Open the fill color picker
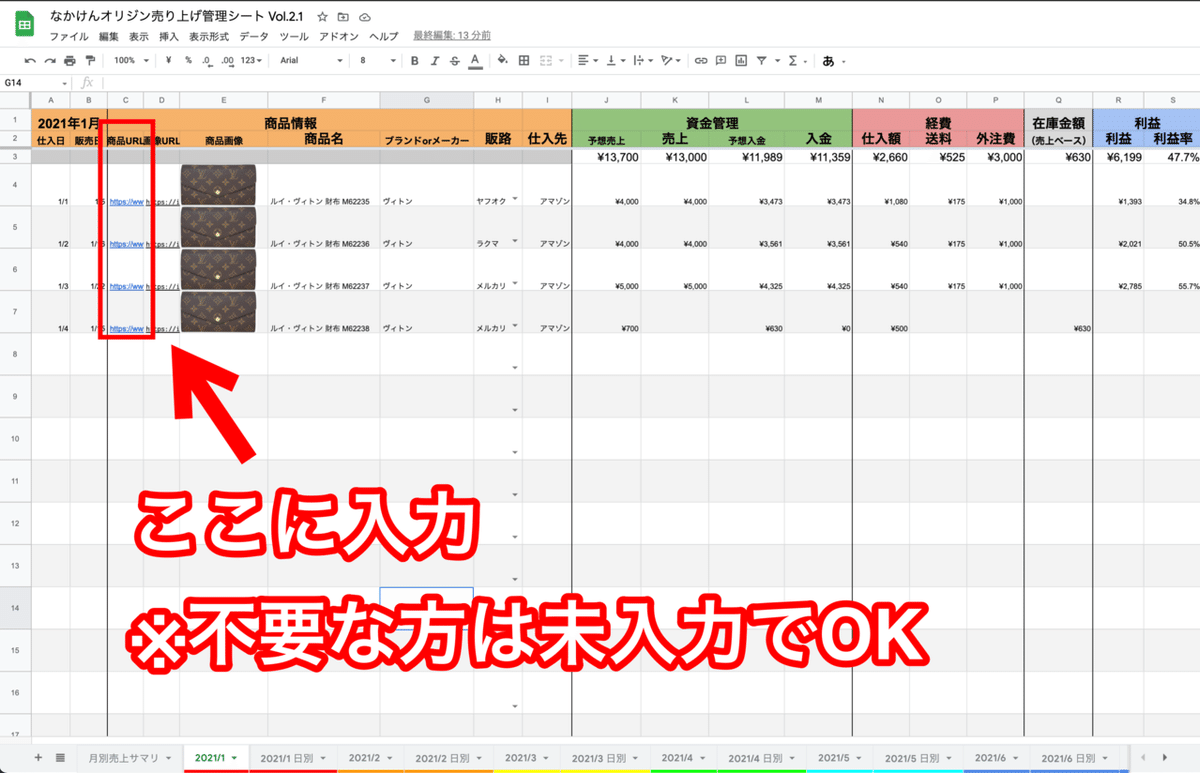This screenshot has height=773, width=1200. tap(503, 60)
